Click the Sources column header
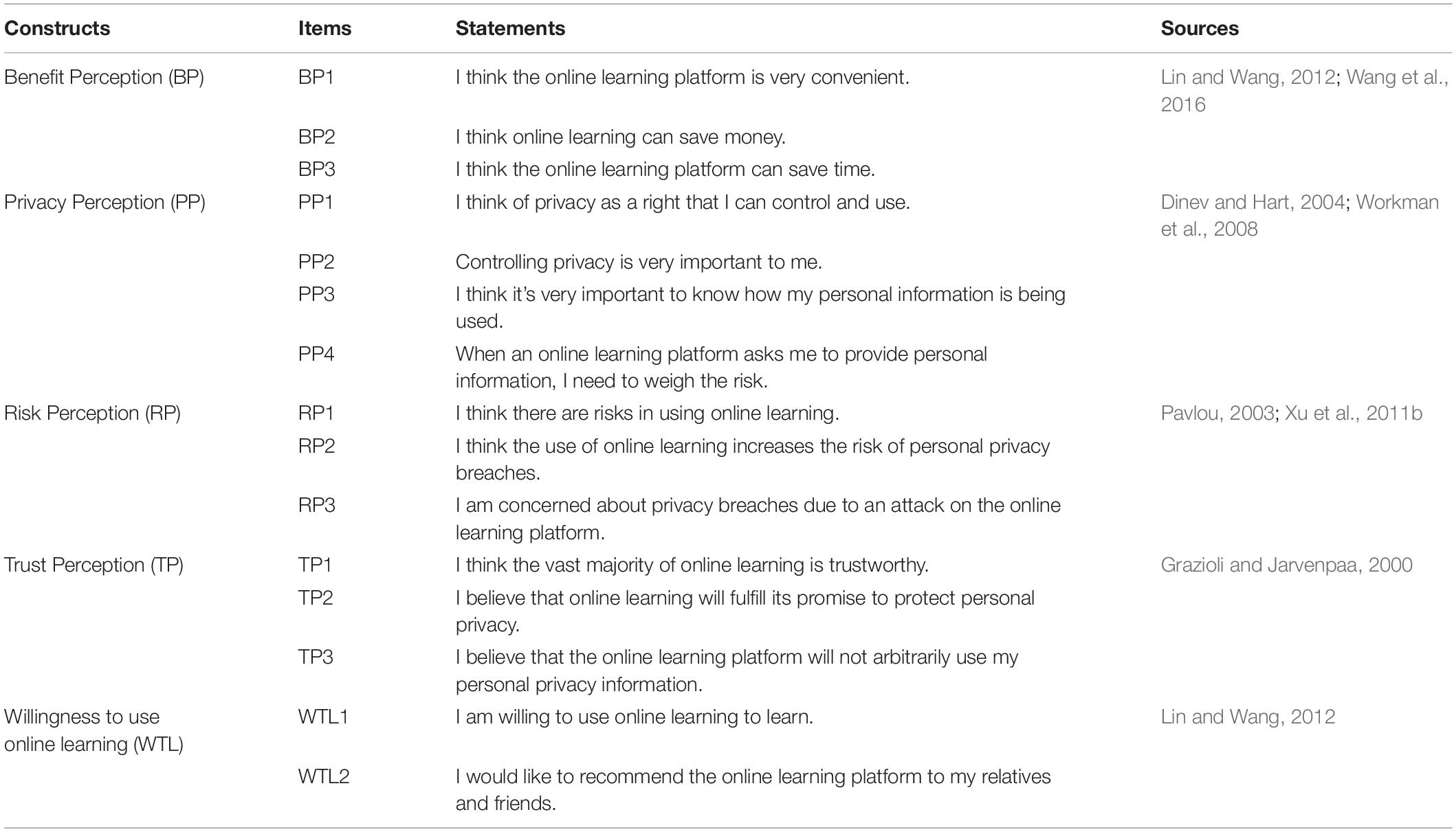 1200,28
